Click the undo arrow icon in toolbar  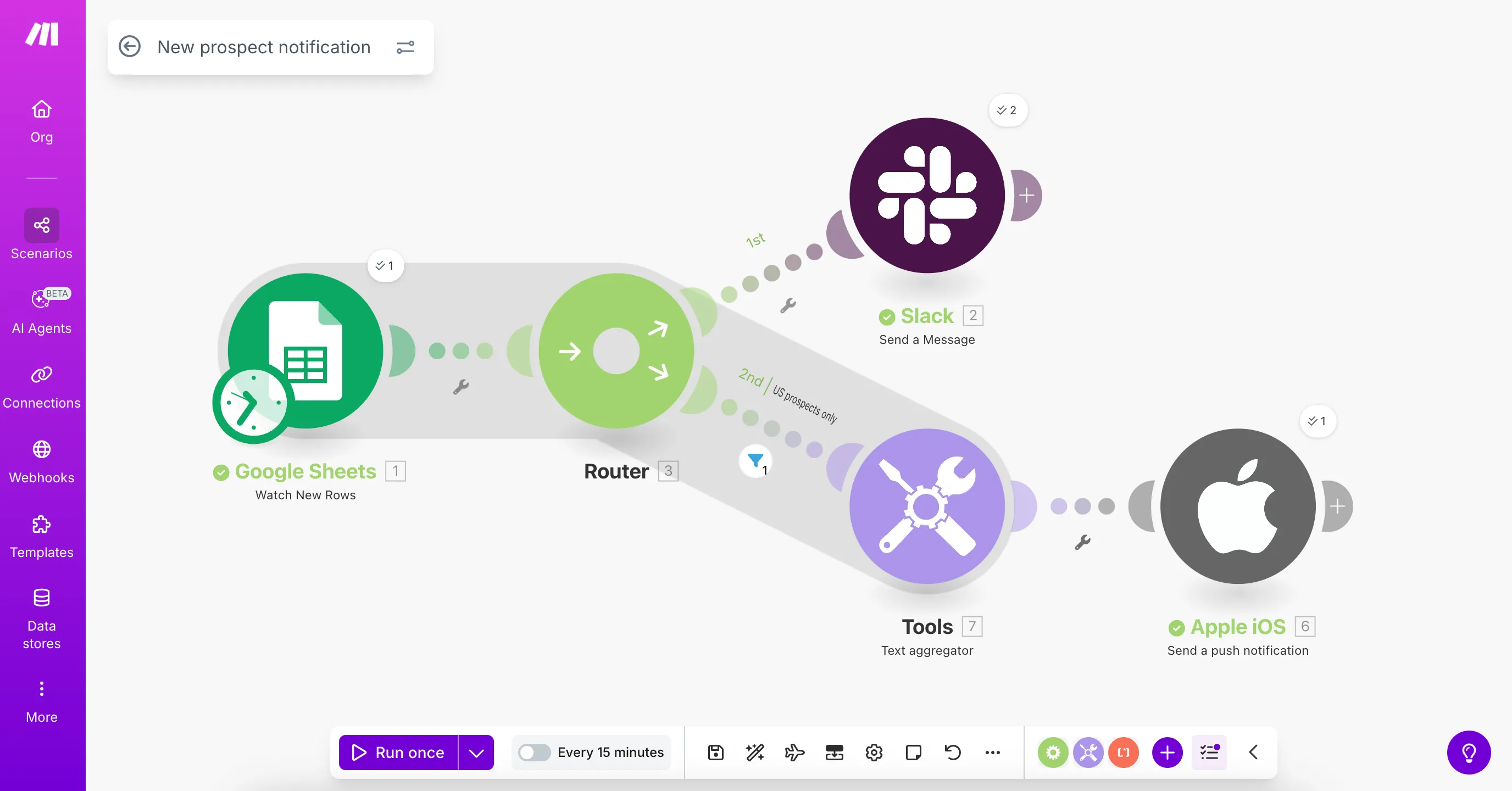[x=953, y=752]
